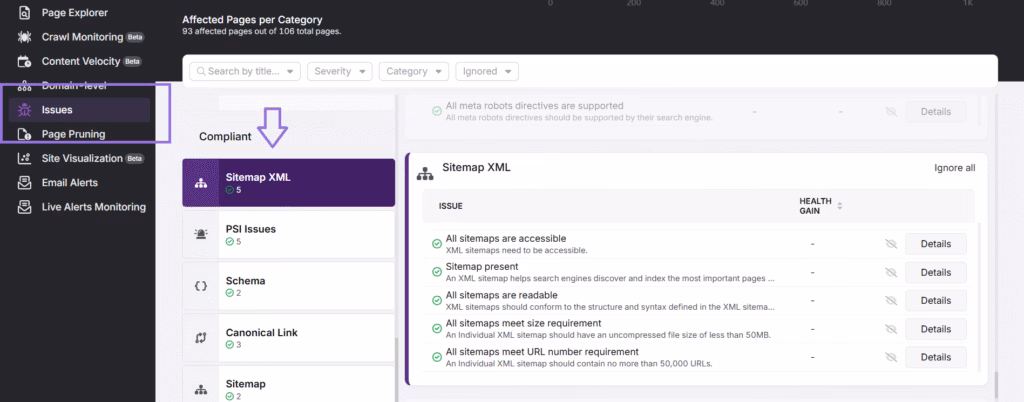Screen dimensions: 1024x402
Task: Click the Schema curly braces icon
Action: [200, 287]
